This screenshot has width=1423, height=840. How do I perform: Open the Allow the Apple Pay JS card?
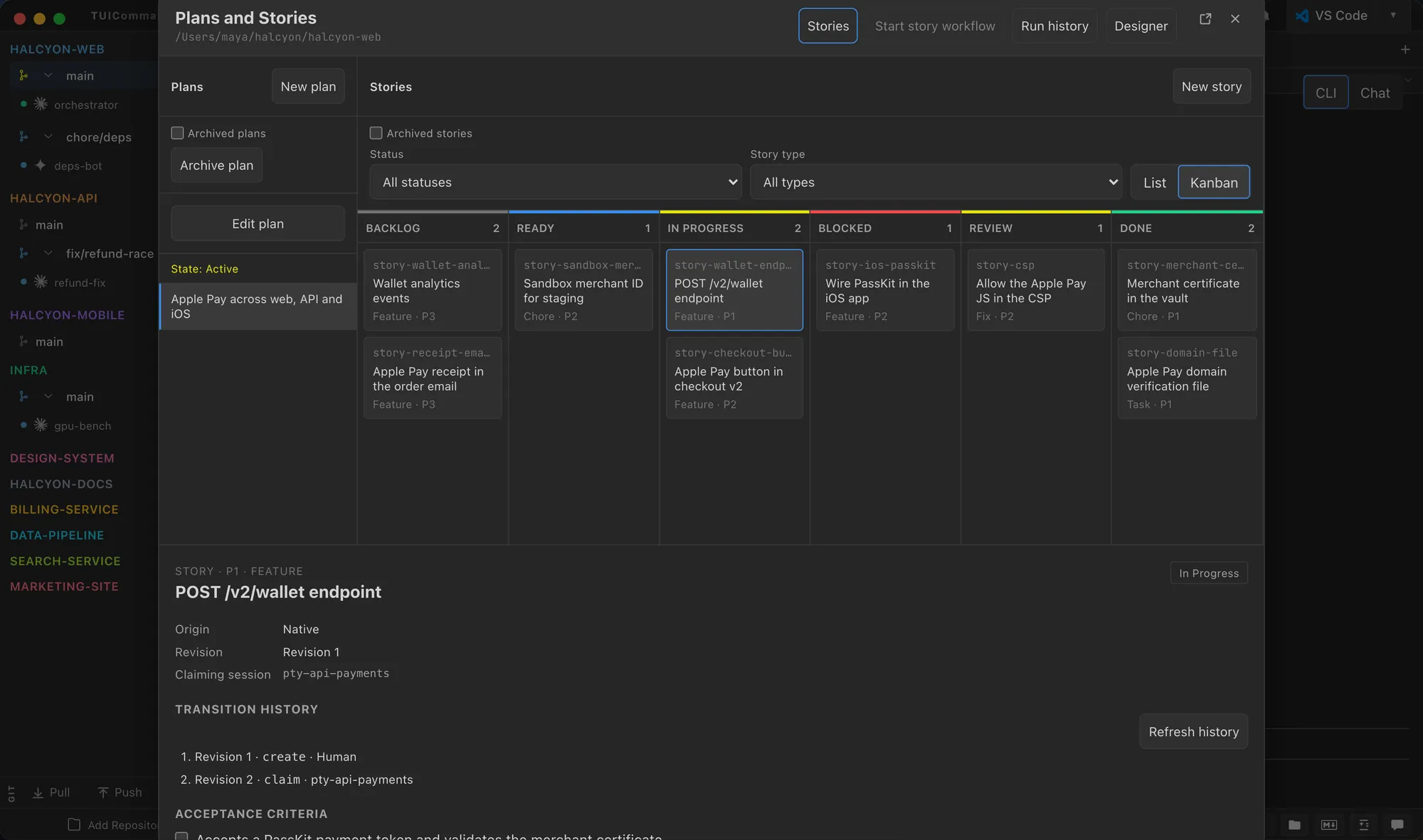[1036, 289]
